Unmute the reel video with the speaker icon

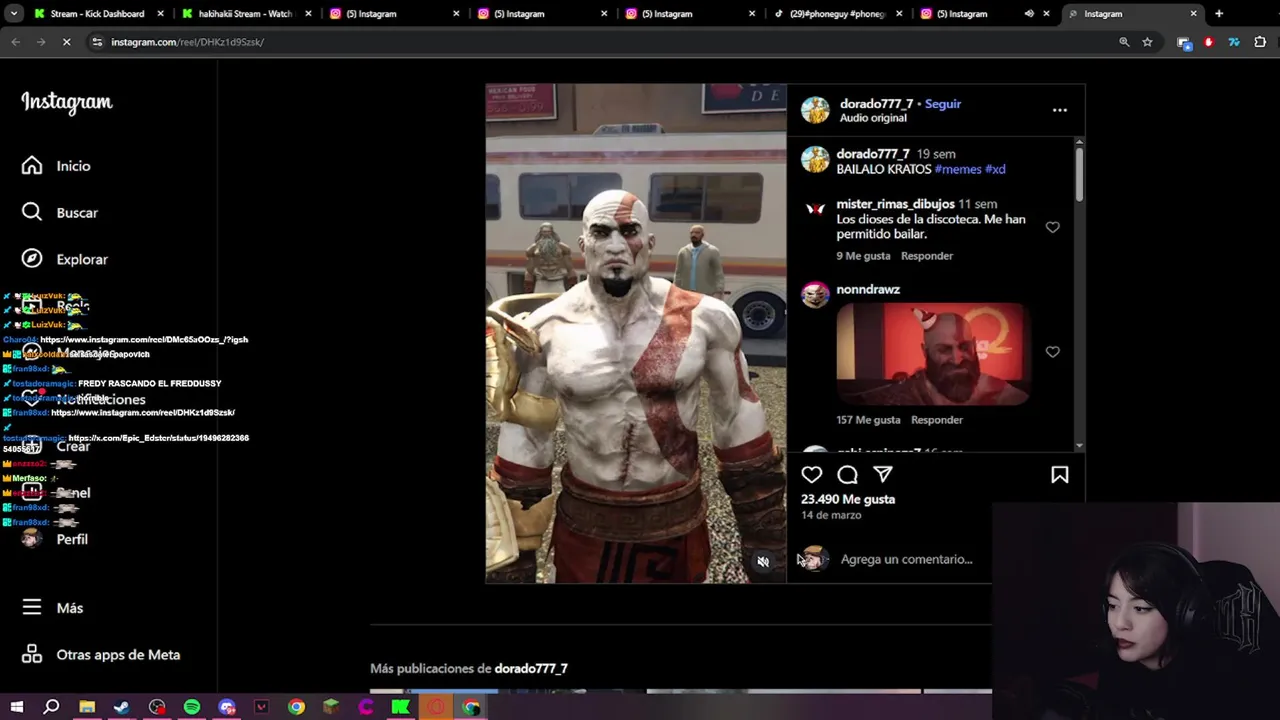pyautogui.click(x=763, y=562)
